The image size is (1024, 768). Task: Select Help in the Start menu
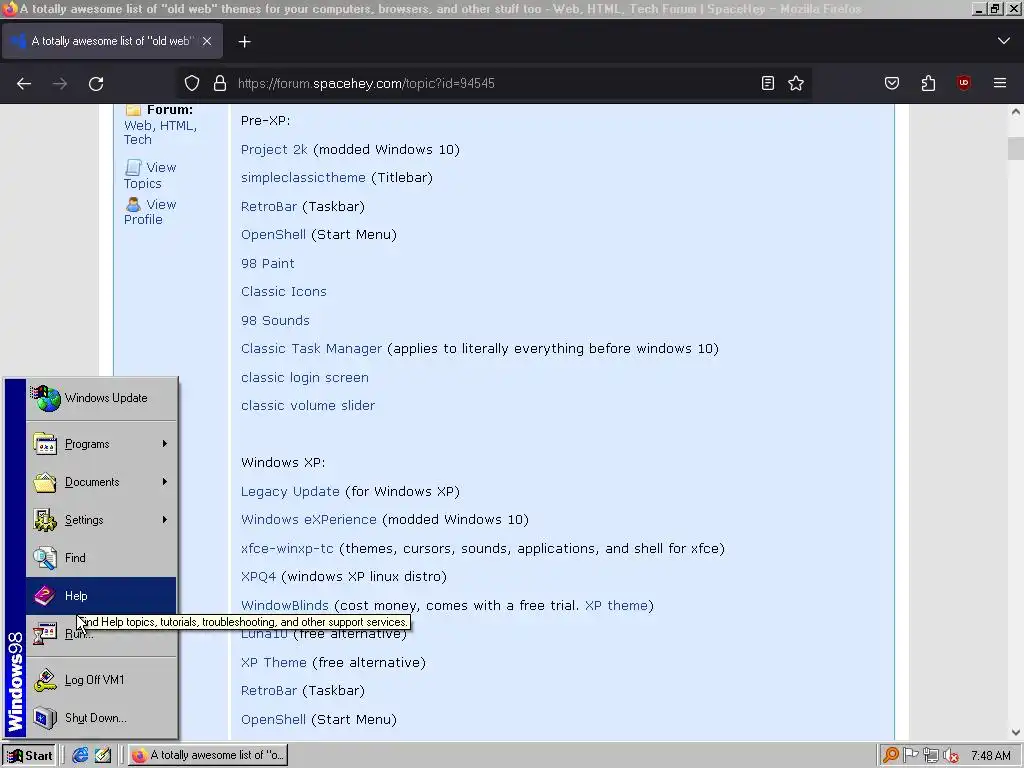click(101, 596)
